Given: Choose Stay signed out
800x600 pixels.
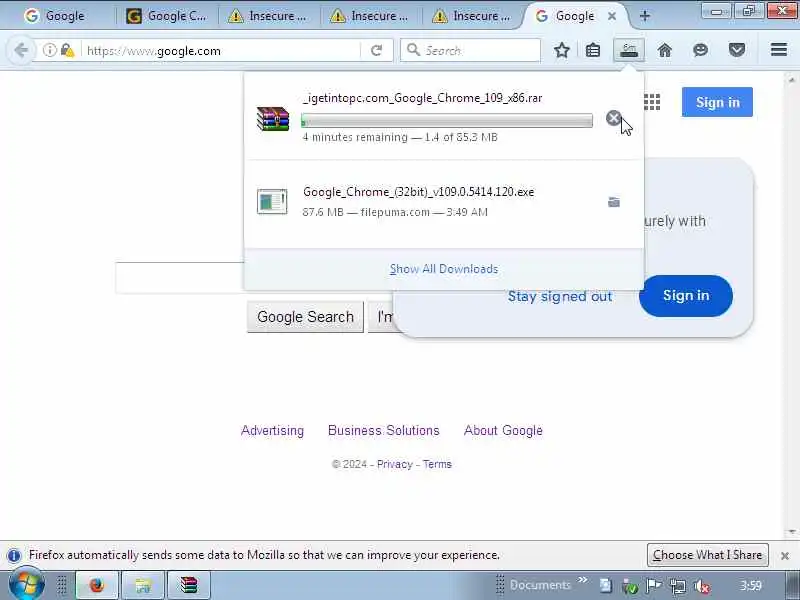Looking at the screenshot, I should pos(560,296).
